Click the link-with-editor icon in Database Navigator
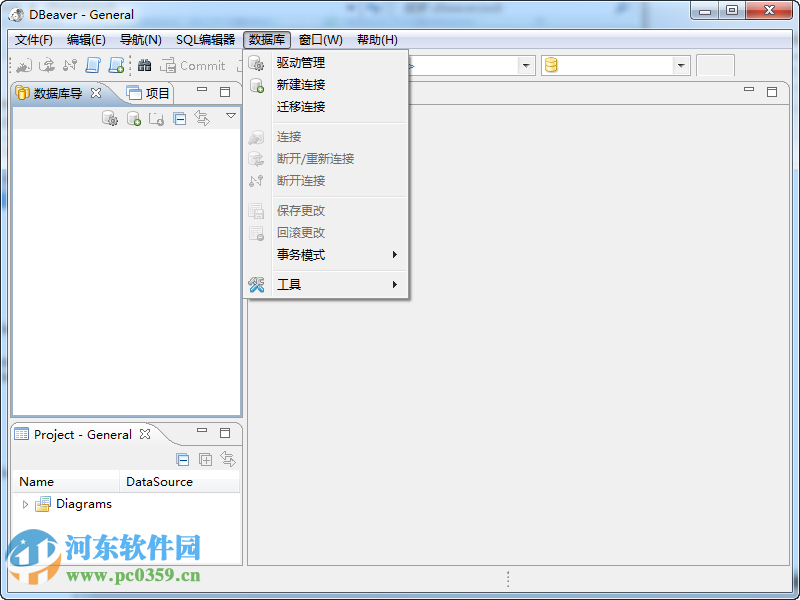The height and width of the screenshot is (600, 800). coord(202,117)
